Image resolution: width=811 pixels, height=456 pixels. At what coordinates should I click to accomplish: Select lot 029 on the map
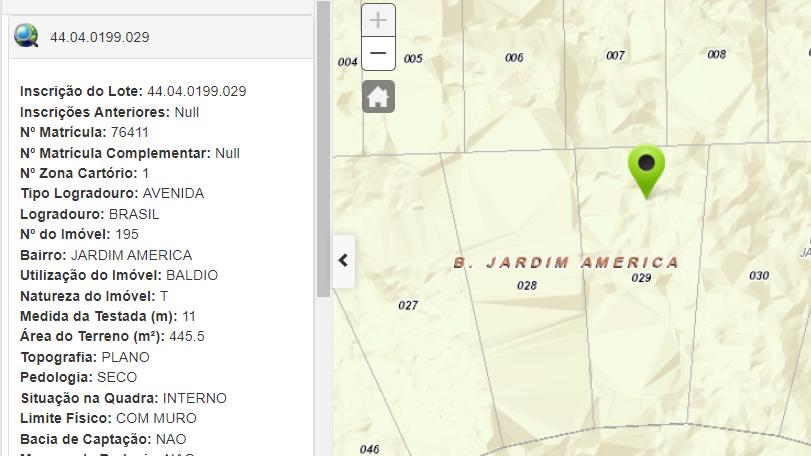[x=641, y=278]
